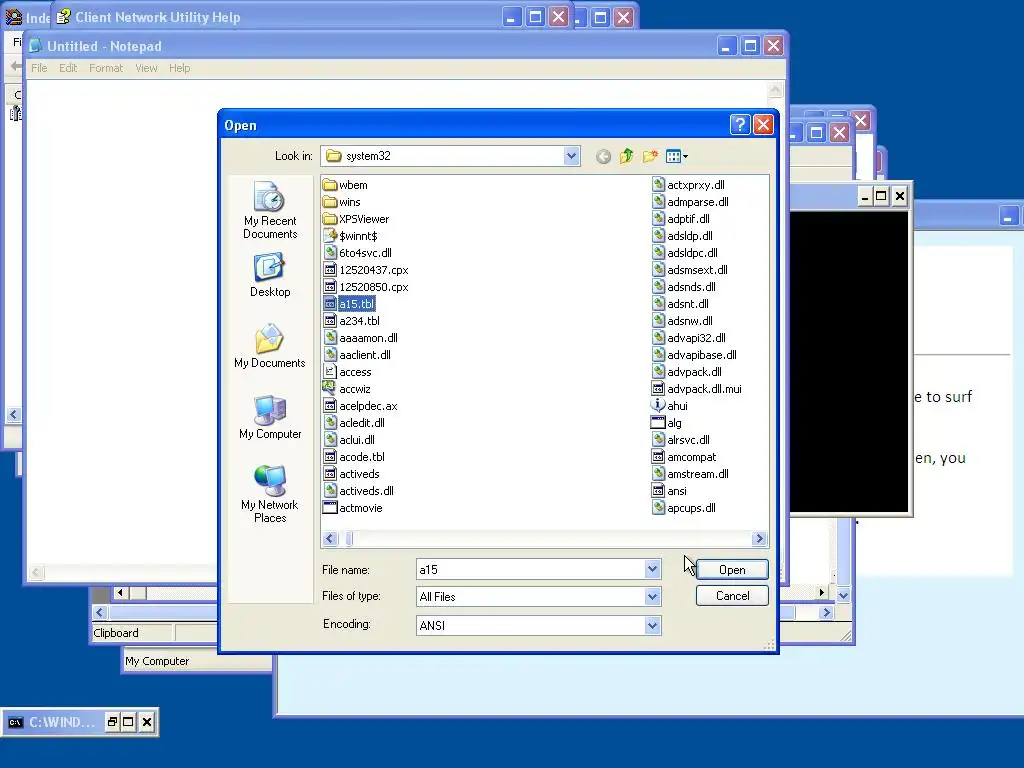This screenshot has height=768, width=1024.
Task: Select a234.tbl file
Action: click(352, 321)
